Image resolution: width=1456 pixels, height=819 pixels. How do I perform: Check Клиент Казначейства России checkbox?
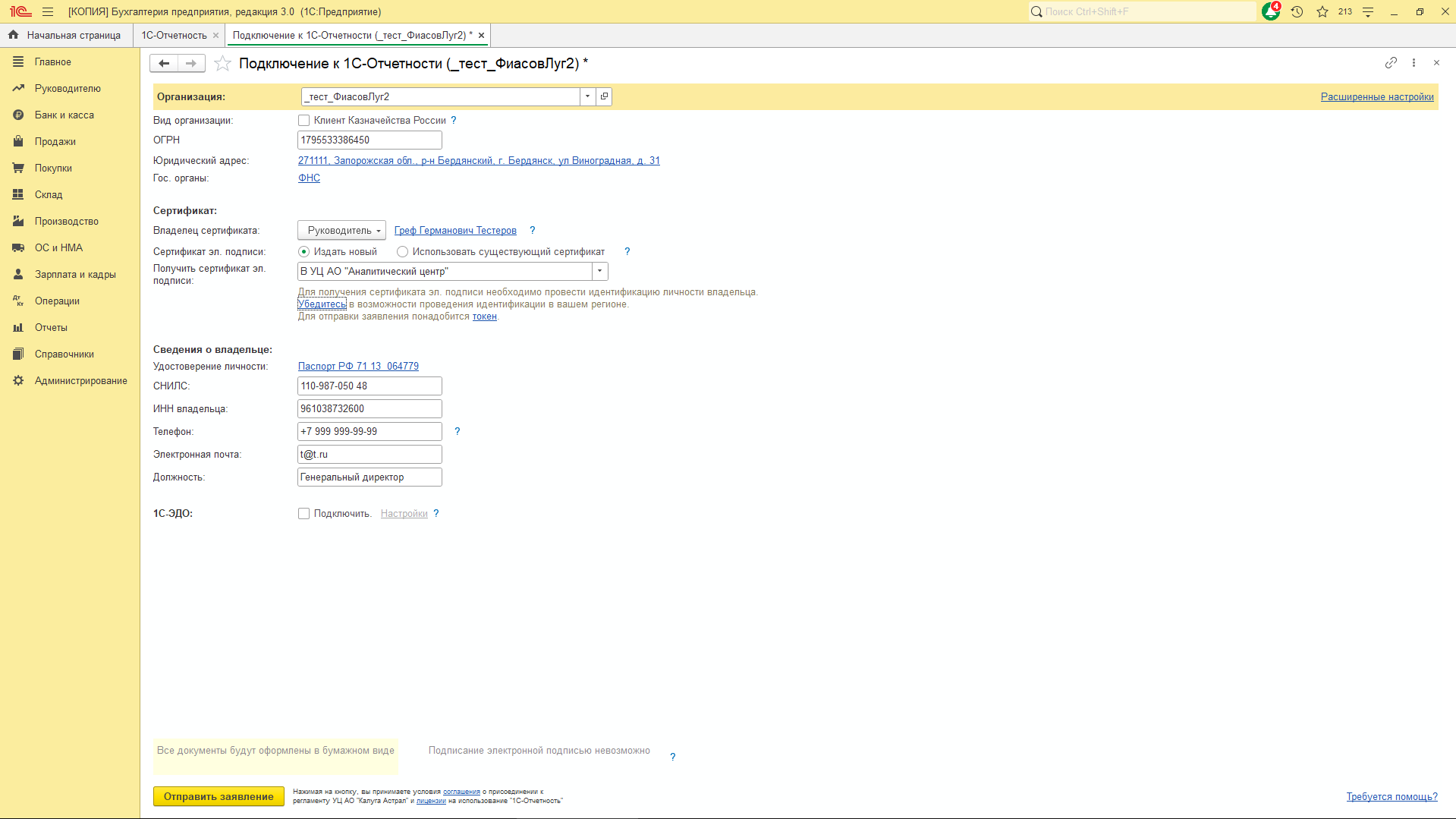(303, 120)
